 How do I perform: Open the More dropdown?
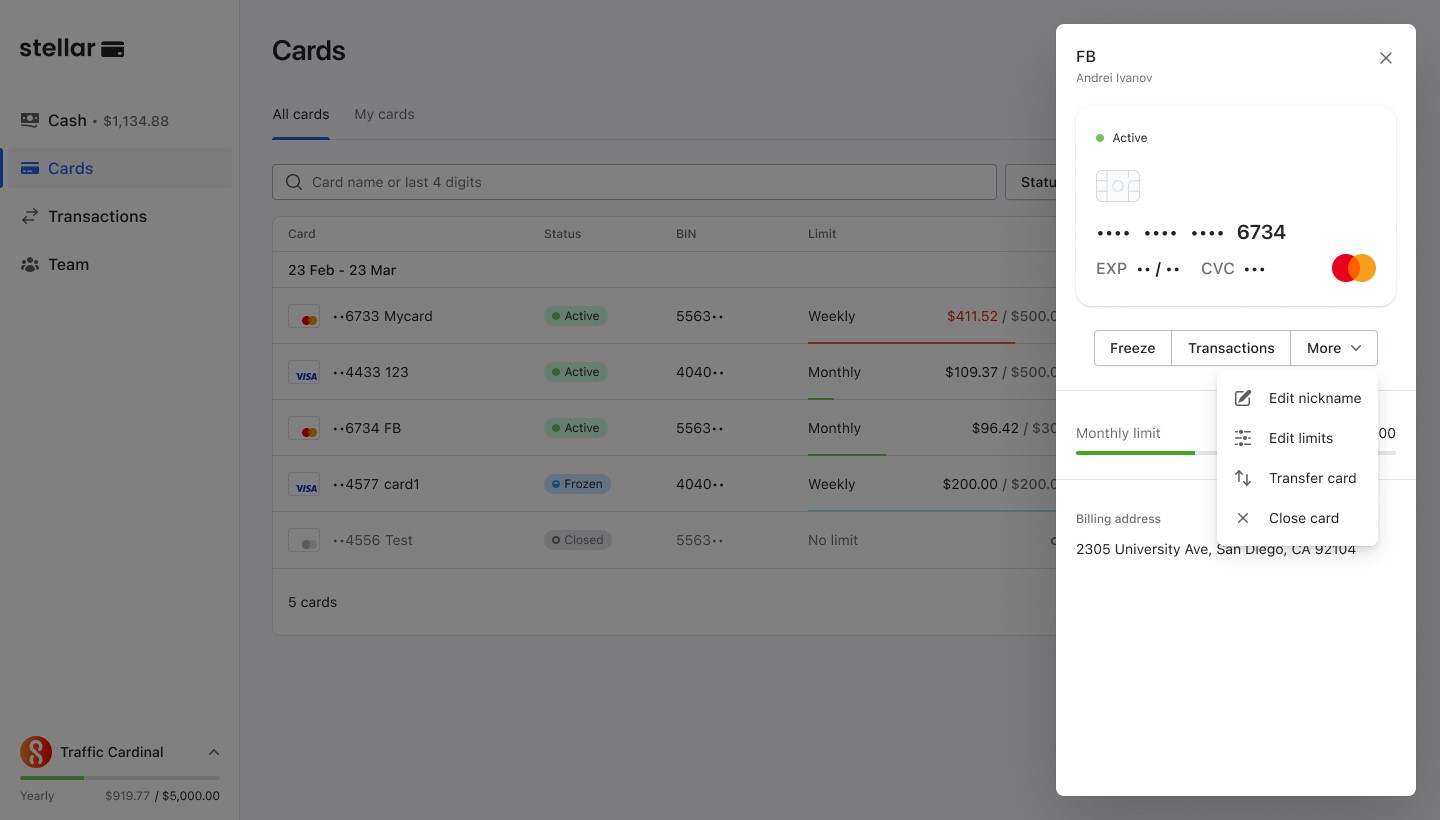pos(1334,348)
